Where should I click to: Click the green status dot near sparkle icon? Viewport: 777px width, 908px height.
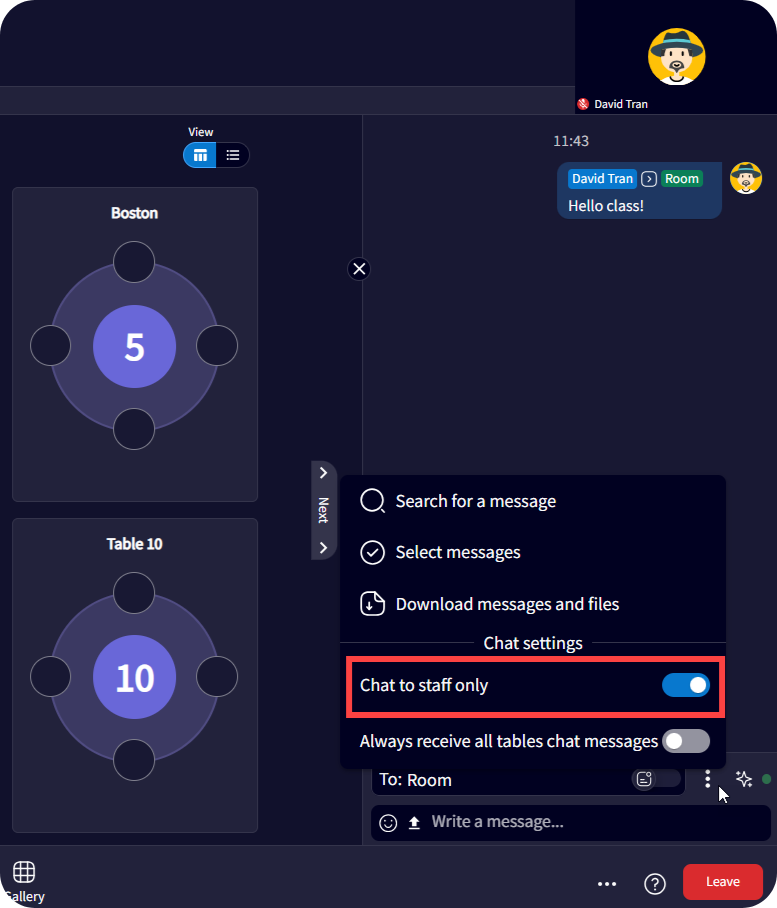[x=767, y=779]
